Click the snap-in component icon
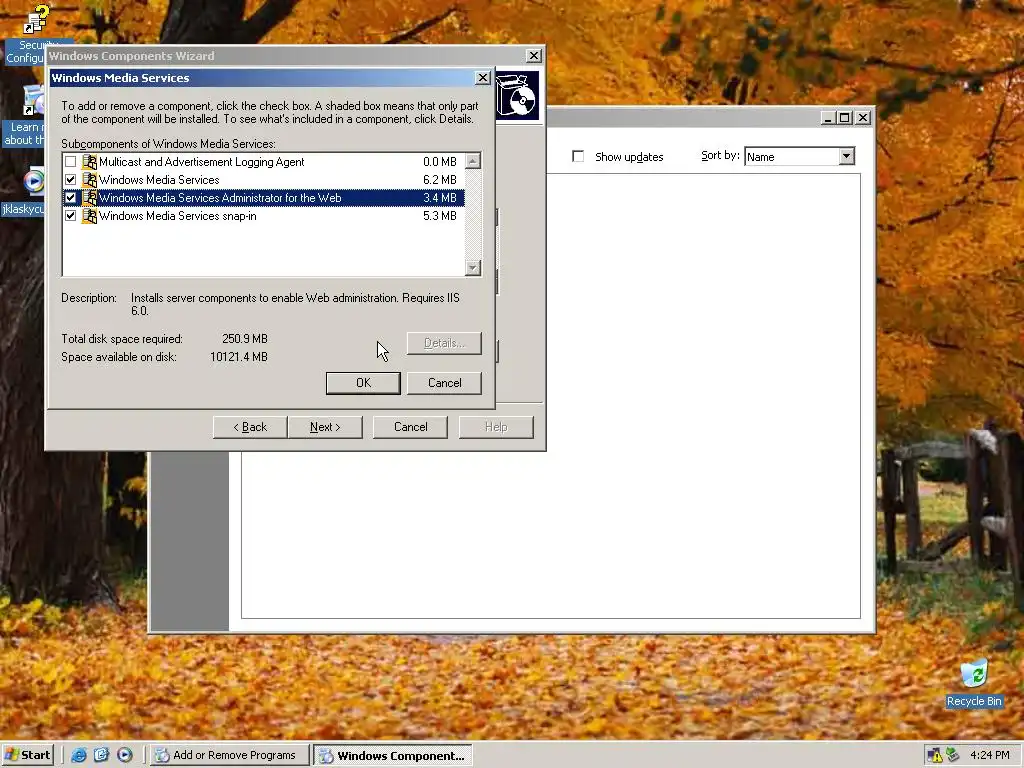 tap(89, 216)
